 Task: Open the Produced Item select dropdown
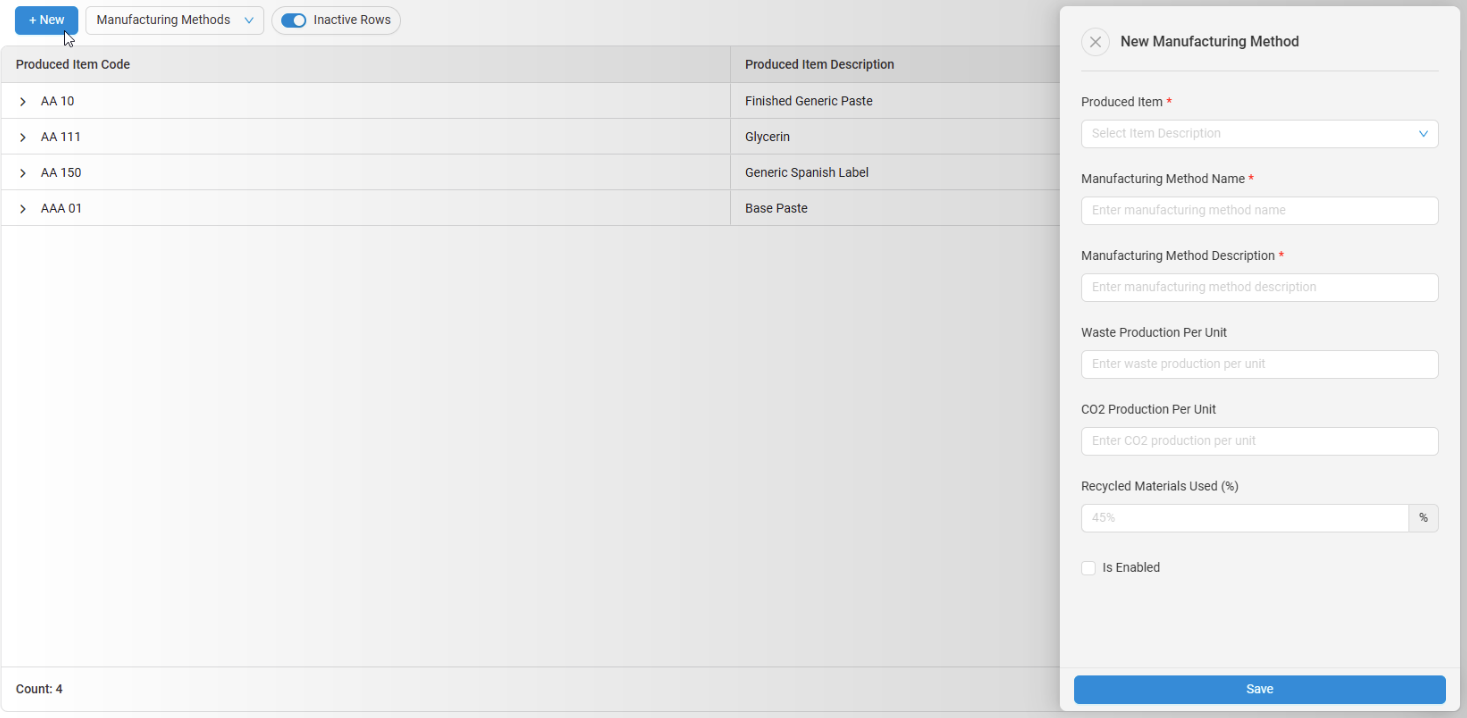[1258, 134]
